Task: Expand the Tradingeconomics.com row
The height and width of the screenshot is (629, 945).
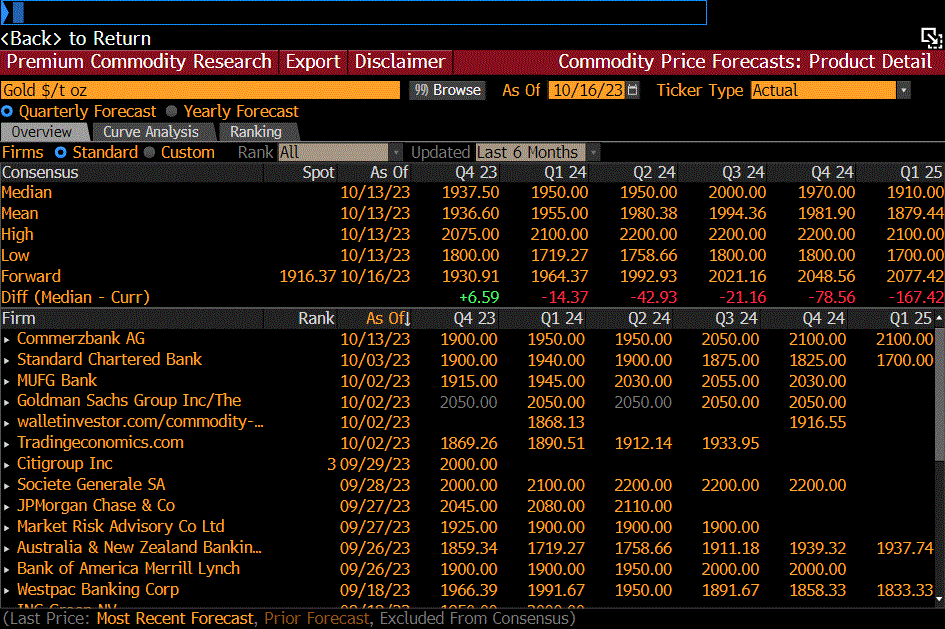Action: (7, 444)
